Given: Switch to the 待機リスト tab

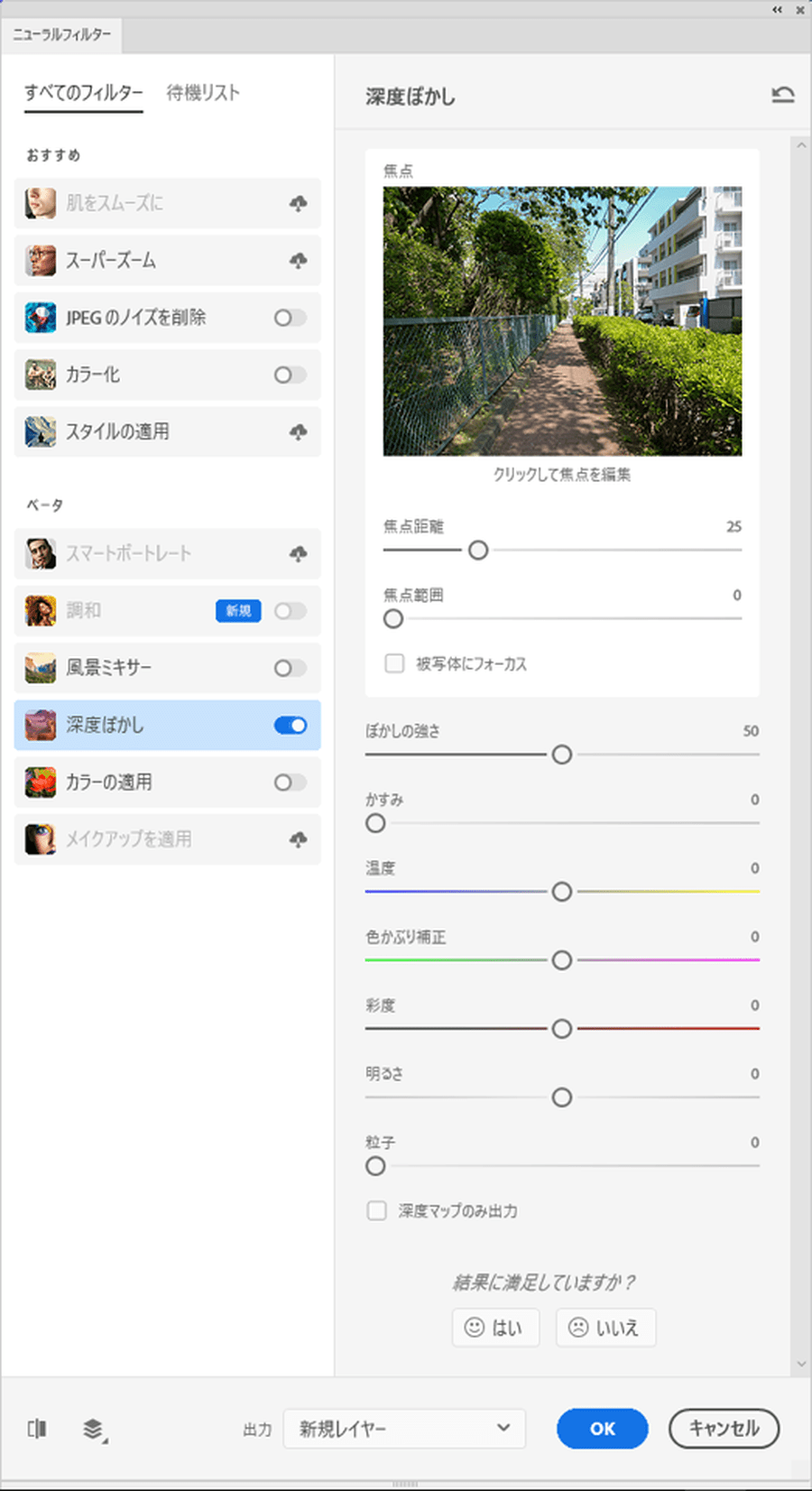Looking at the screenshot, I should point(203,92).
